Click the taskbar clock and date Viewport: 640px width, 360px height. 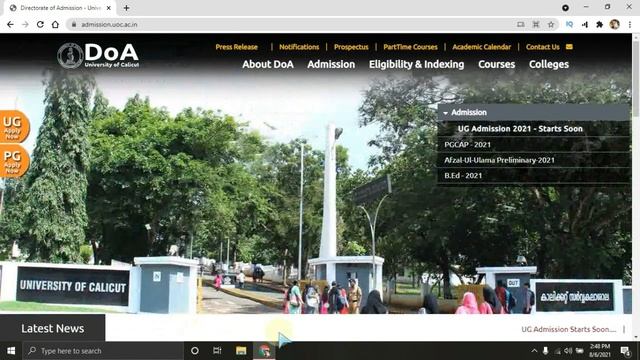pyautogui.click(x=599, y=351)
